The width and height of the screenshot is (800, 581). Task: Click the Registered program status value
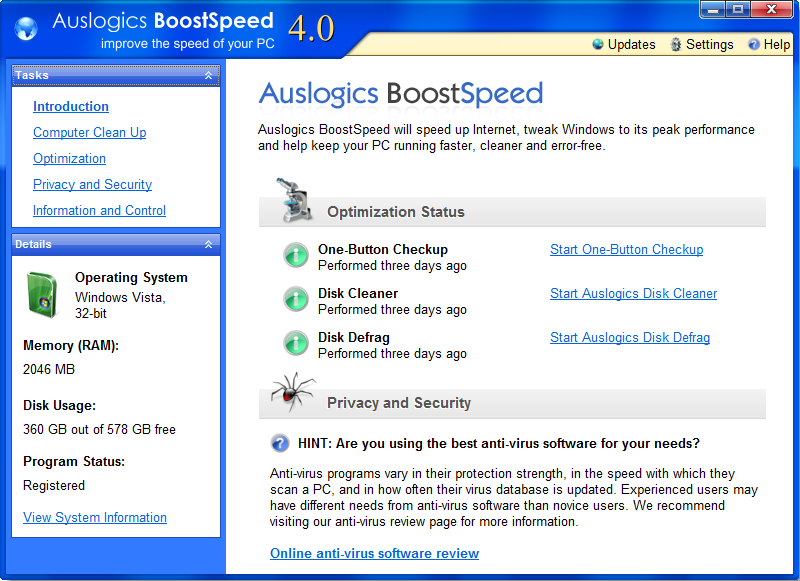[x=54, y=486]
